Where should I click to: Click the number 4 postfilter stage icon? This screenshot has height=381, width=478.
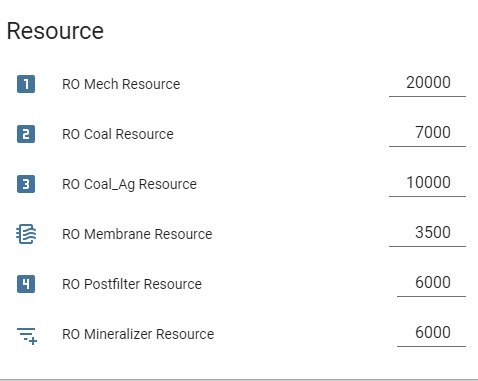click(x=26, y=284)
